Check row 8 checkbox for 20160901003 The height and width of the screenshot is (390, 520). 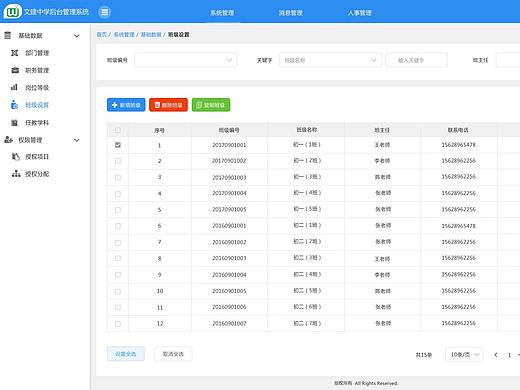pyautogui.click(x=118, y=258)
